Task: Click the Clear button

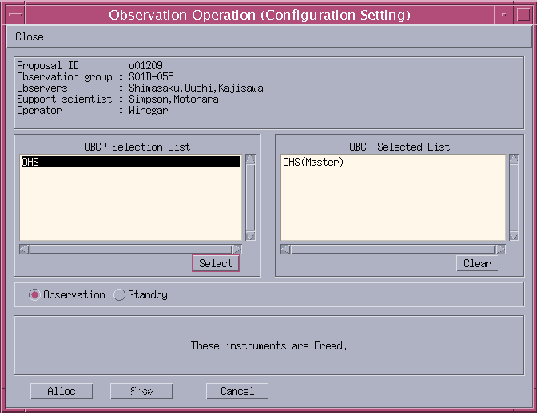Action: click(477, 263)
